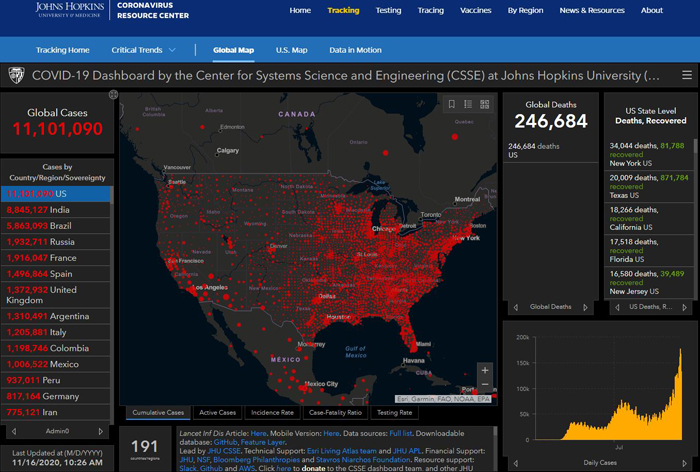The image size is (700, 472).
Task: Open the Testing nav item
Action: 388,10
